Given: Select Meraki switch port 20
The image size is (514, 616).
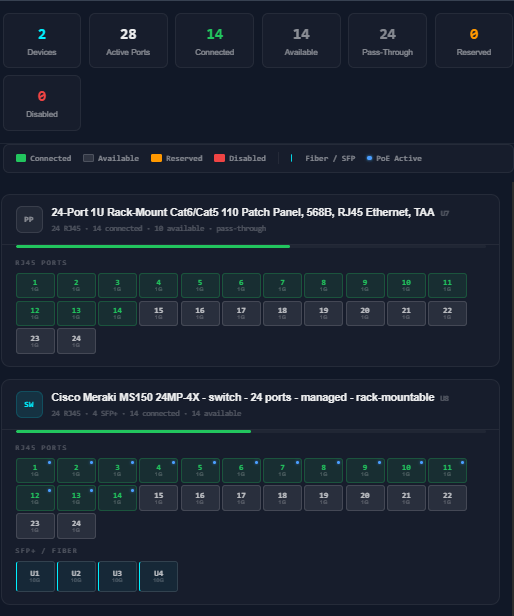Looking at the screenshot, I should [x=365, y=498].
